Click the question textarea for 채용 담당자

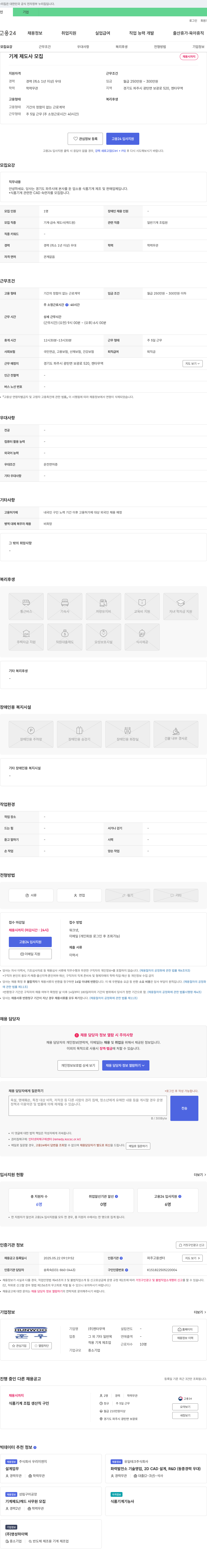coord(88,1105)
